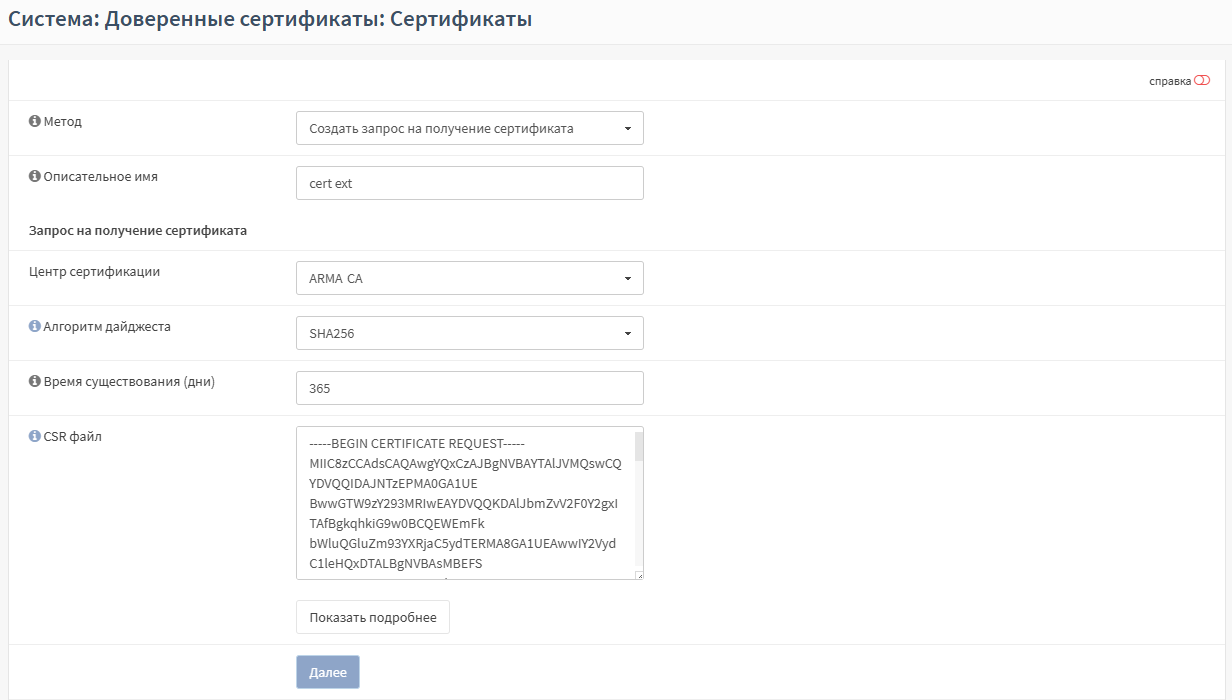Click the CSR text area scrollbar thumb

[x=639, y=446]
